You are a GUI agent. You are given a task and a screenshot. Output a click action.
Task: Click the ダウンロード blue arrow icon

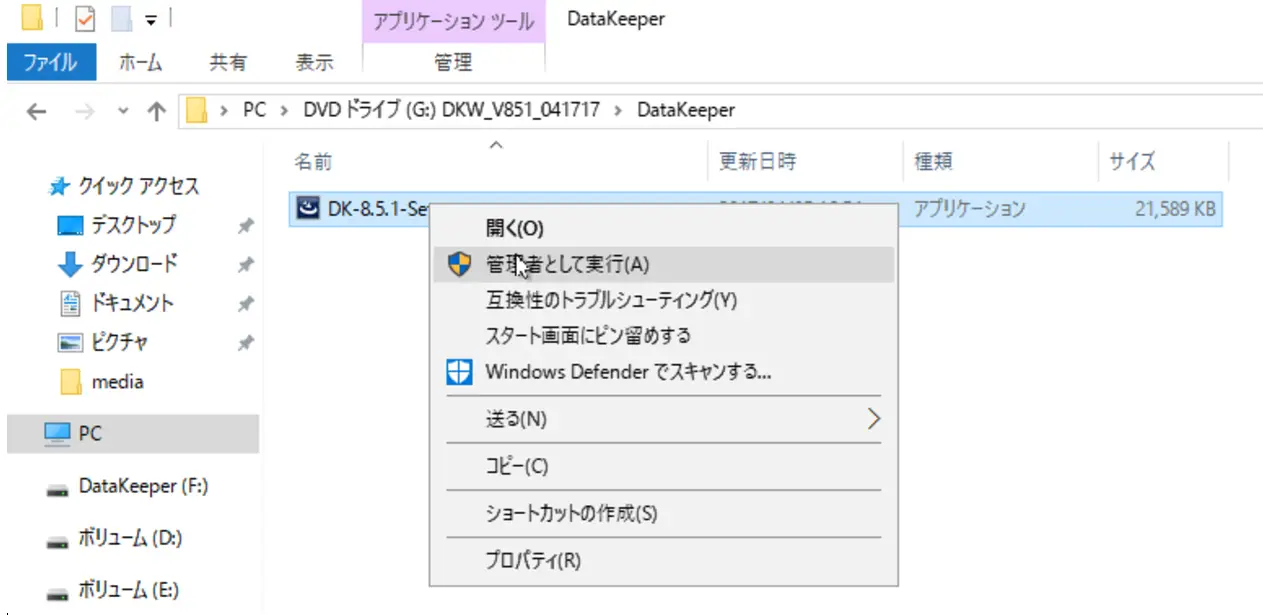70,265
